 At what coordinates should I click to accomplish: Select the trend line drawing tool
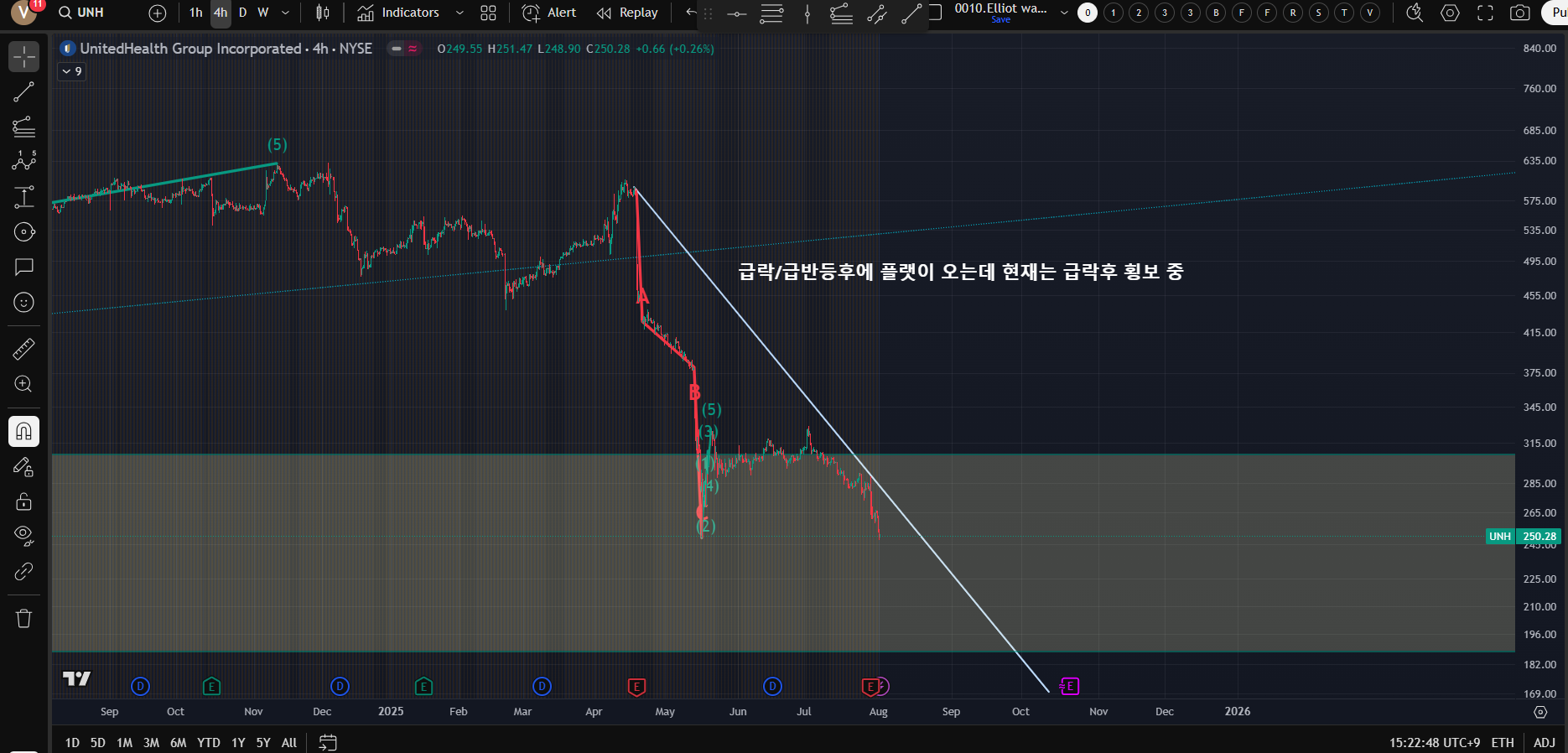point(23,91)
